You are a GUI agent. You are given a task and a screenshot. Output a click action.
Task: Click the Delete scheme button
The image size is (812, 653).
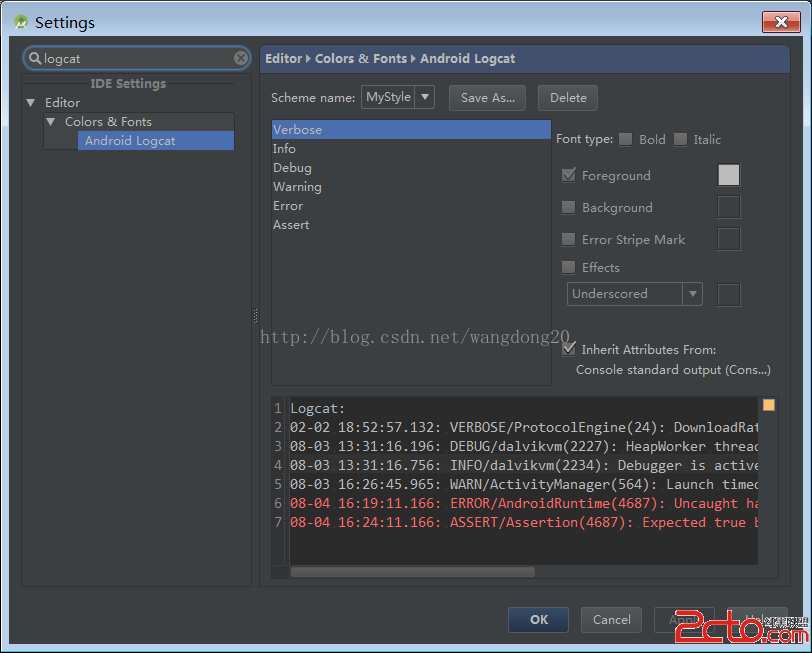(568, 98)
